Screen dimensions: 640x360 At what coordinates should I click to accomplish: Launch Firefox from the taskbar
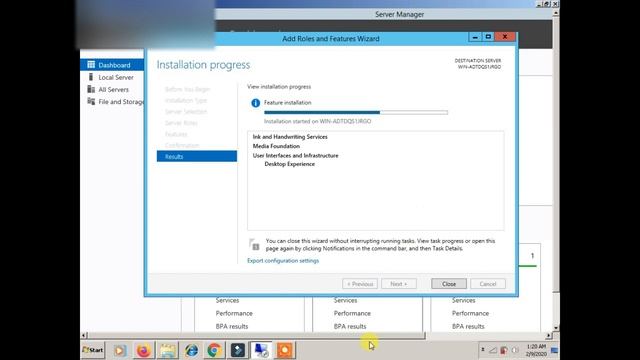[143, 350]
